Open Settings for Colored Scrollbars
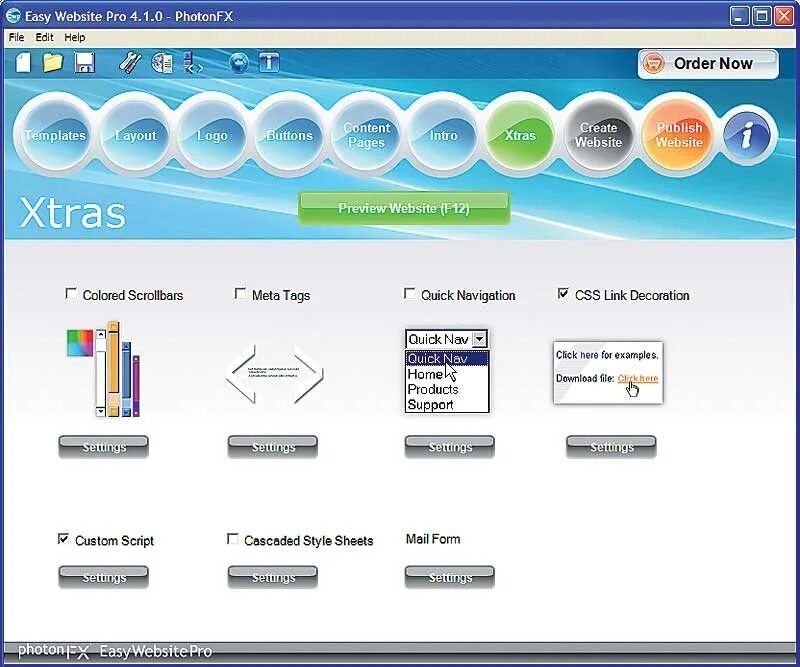The width and height of the screenshot is (800, 667). click(104, 447)
